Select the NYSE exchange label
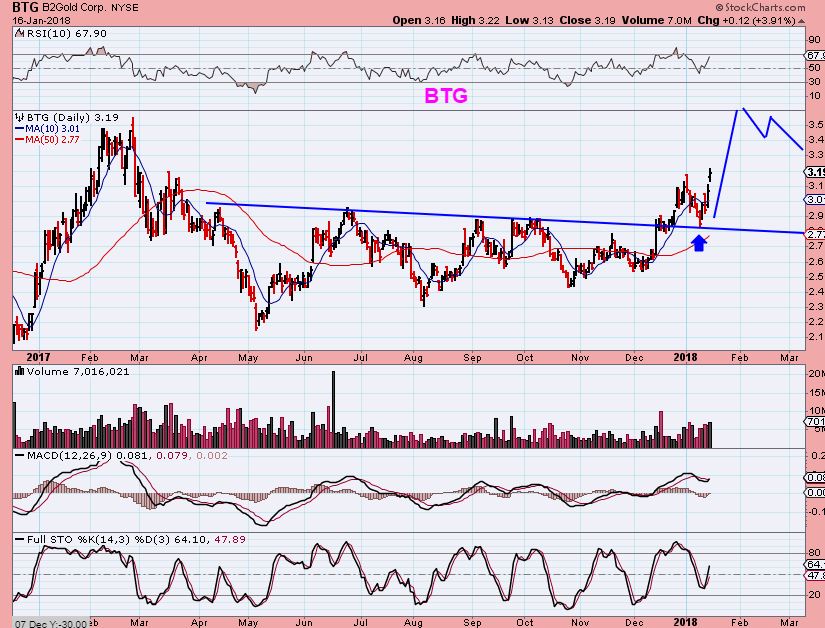This screenshot has height=628, width=825. 125,7
